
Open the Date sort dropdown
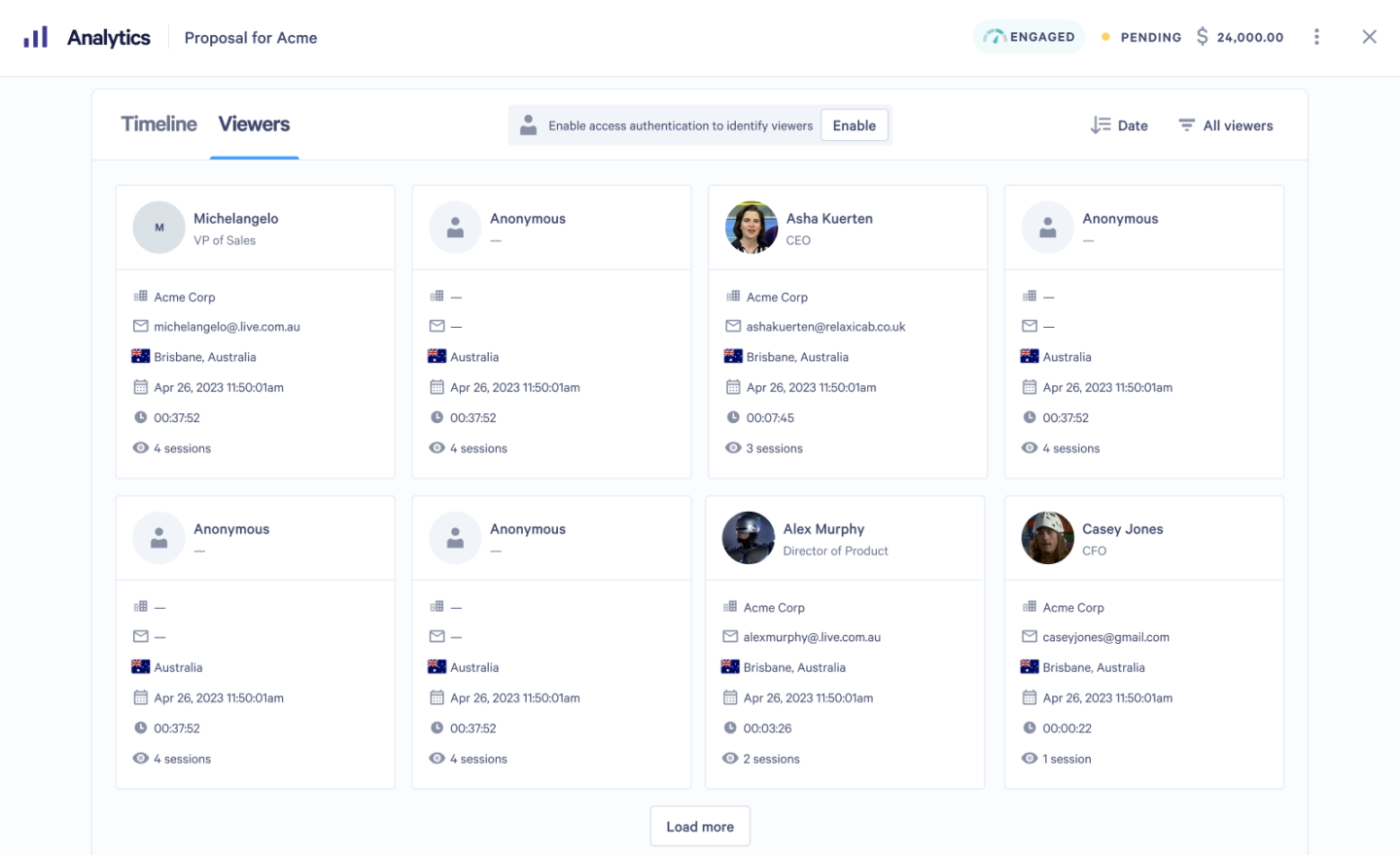(x=1119, y=125)
